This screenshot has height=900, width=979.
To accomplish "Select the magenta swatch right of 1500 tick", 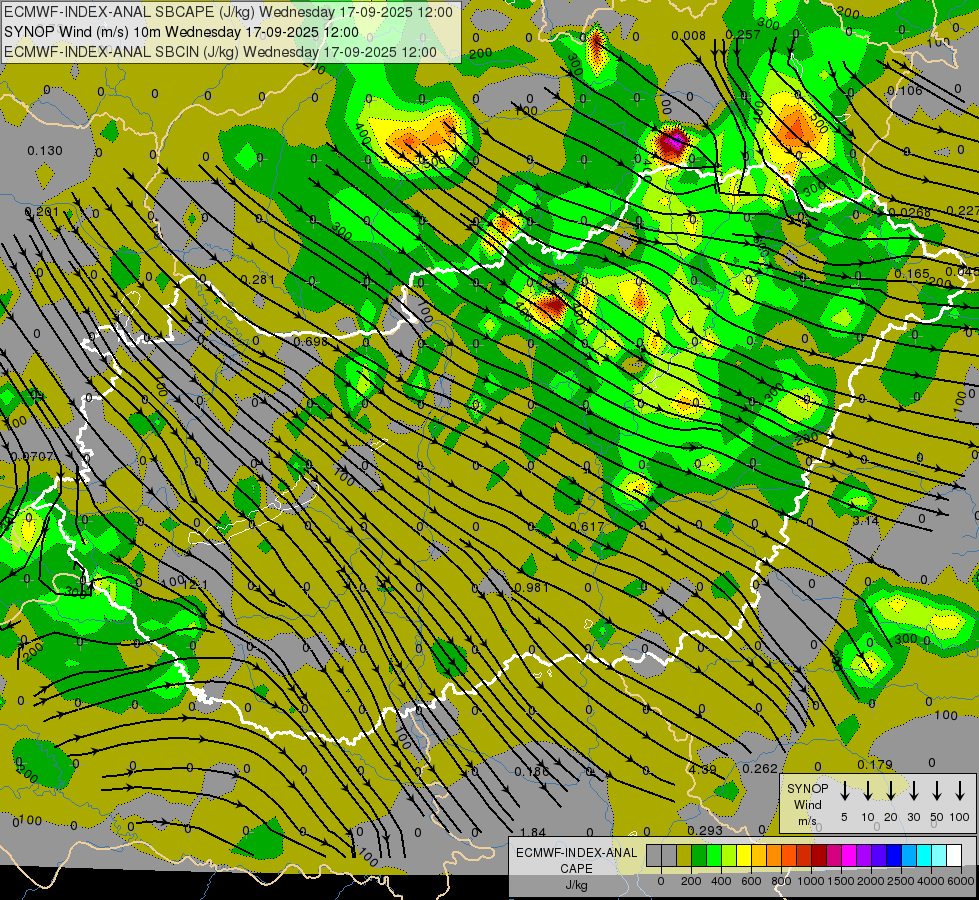I will (x=850, y=856).
